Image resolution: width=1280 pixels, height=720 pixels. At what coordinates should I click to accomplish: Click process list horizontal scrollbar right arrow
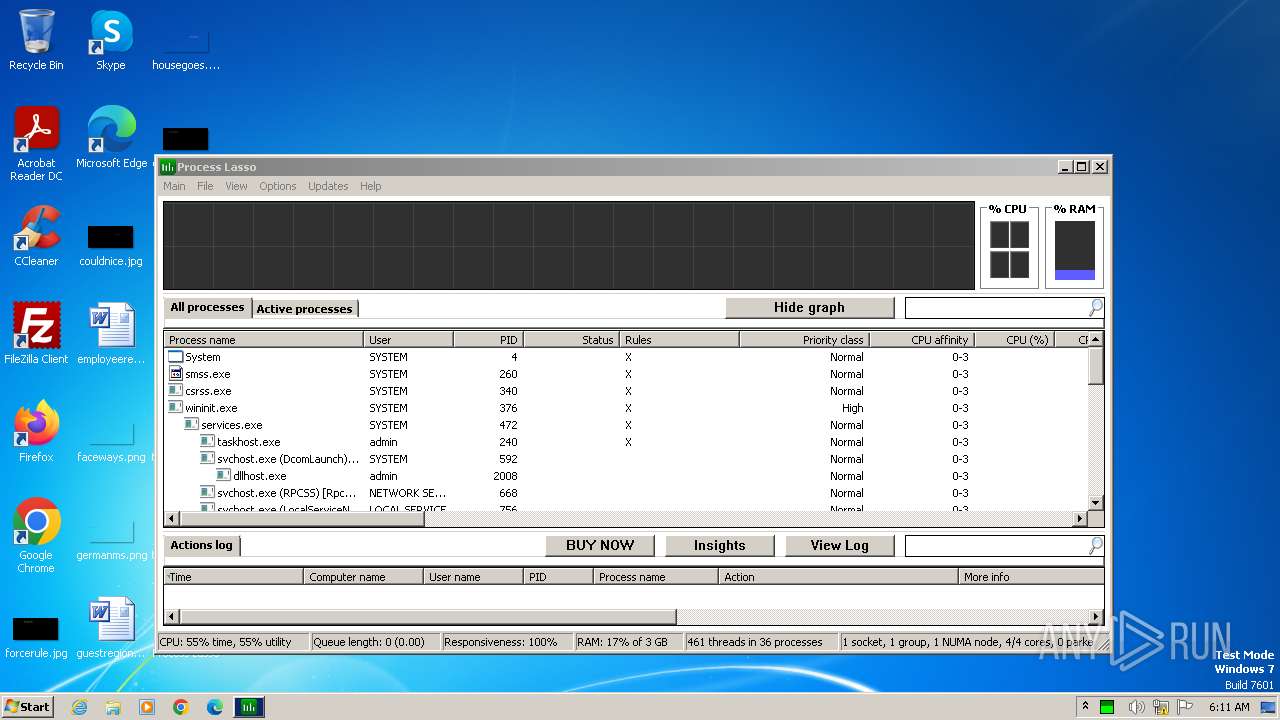(1080, 519)
